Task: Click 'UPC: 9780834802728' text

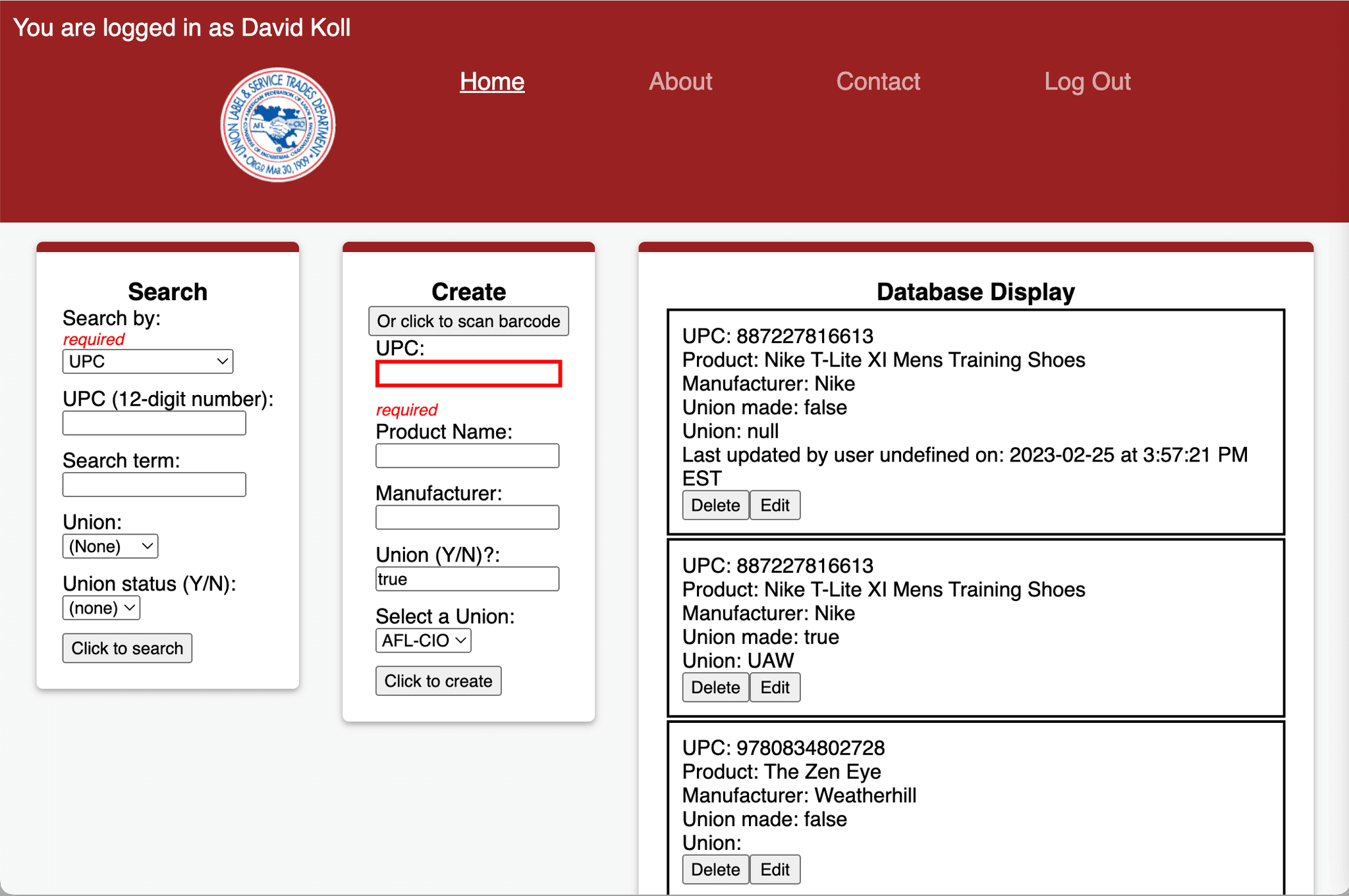Action: coord(783,748)
